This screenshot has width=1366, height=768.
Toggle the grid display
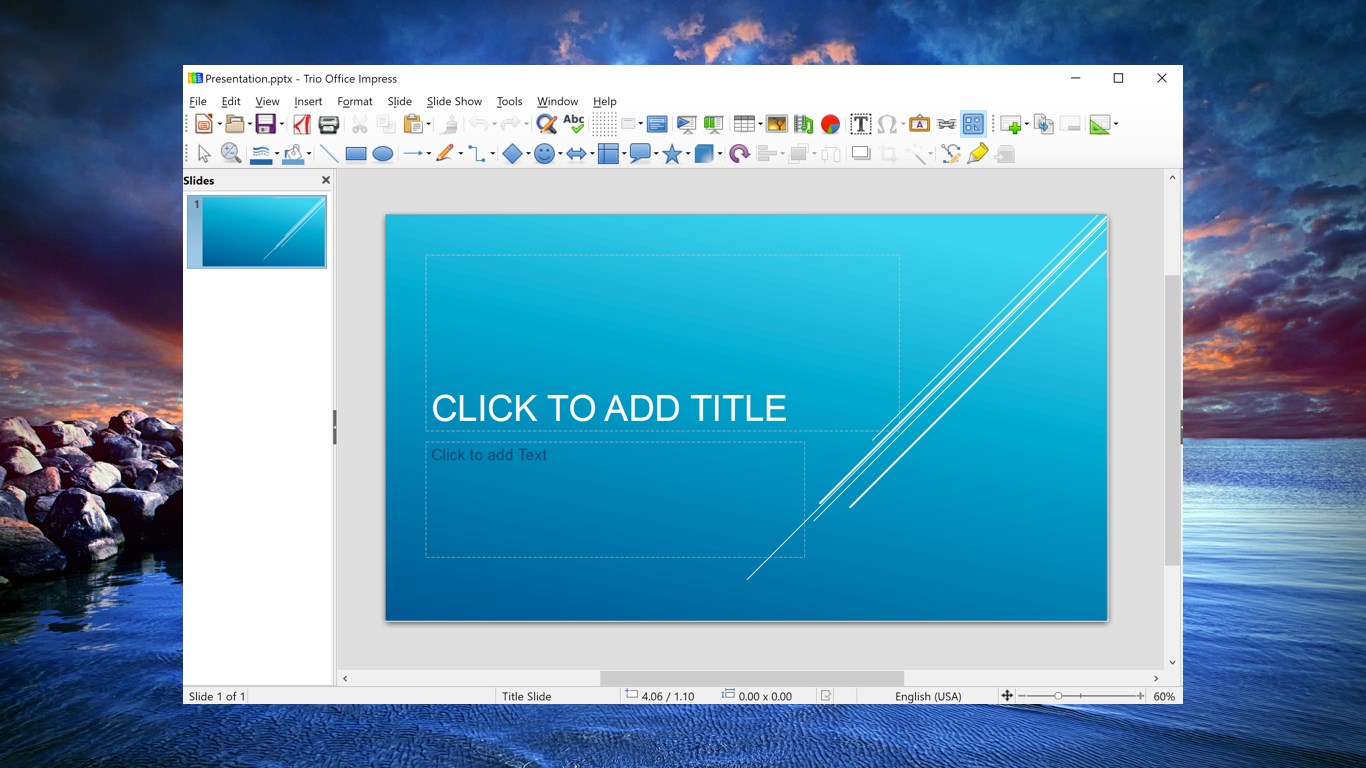point(604,124)
